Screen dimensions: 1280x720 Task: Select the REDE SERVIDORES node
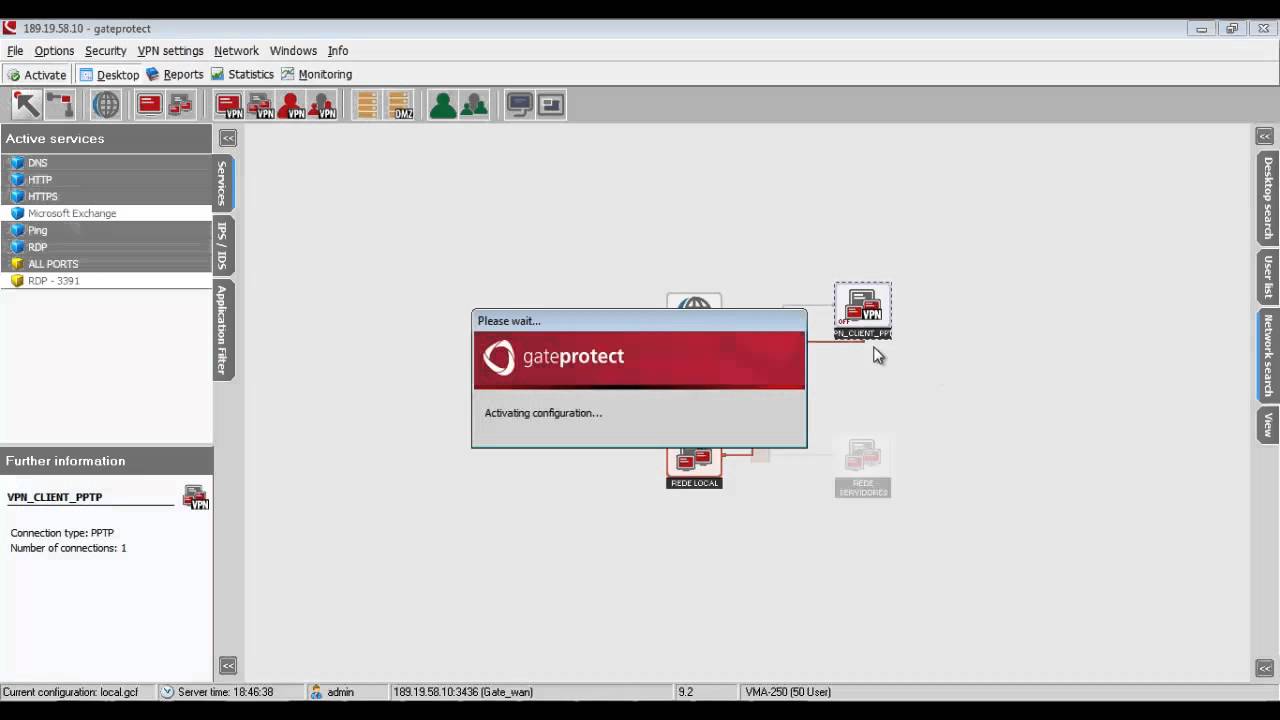[x=863, y=467]
